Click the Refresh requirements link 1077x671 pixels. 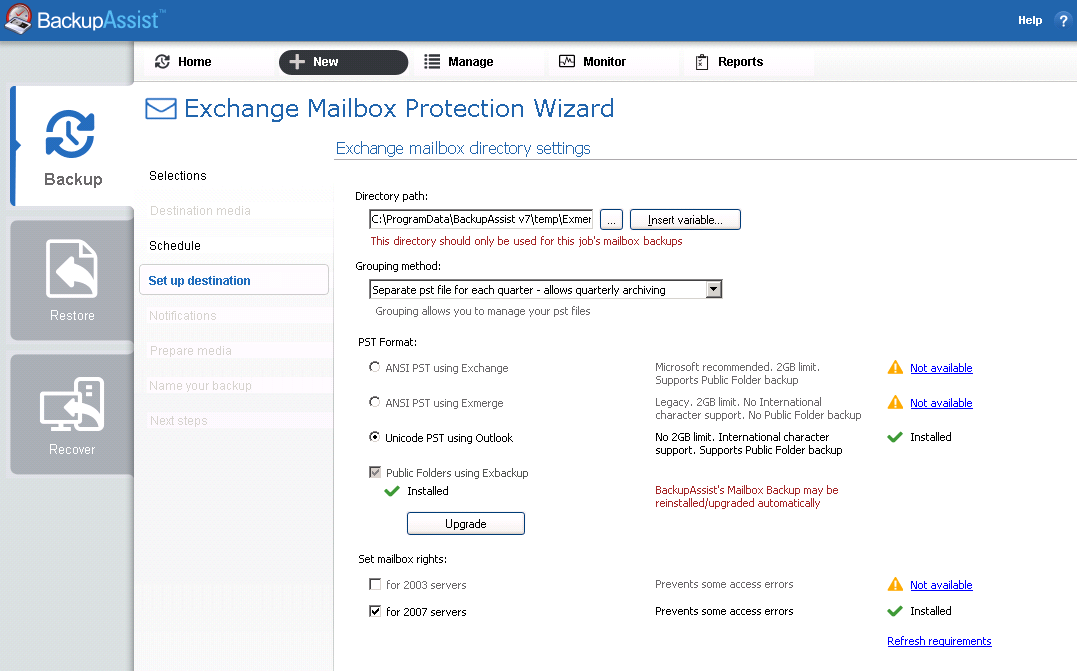point(939,641)
